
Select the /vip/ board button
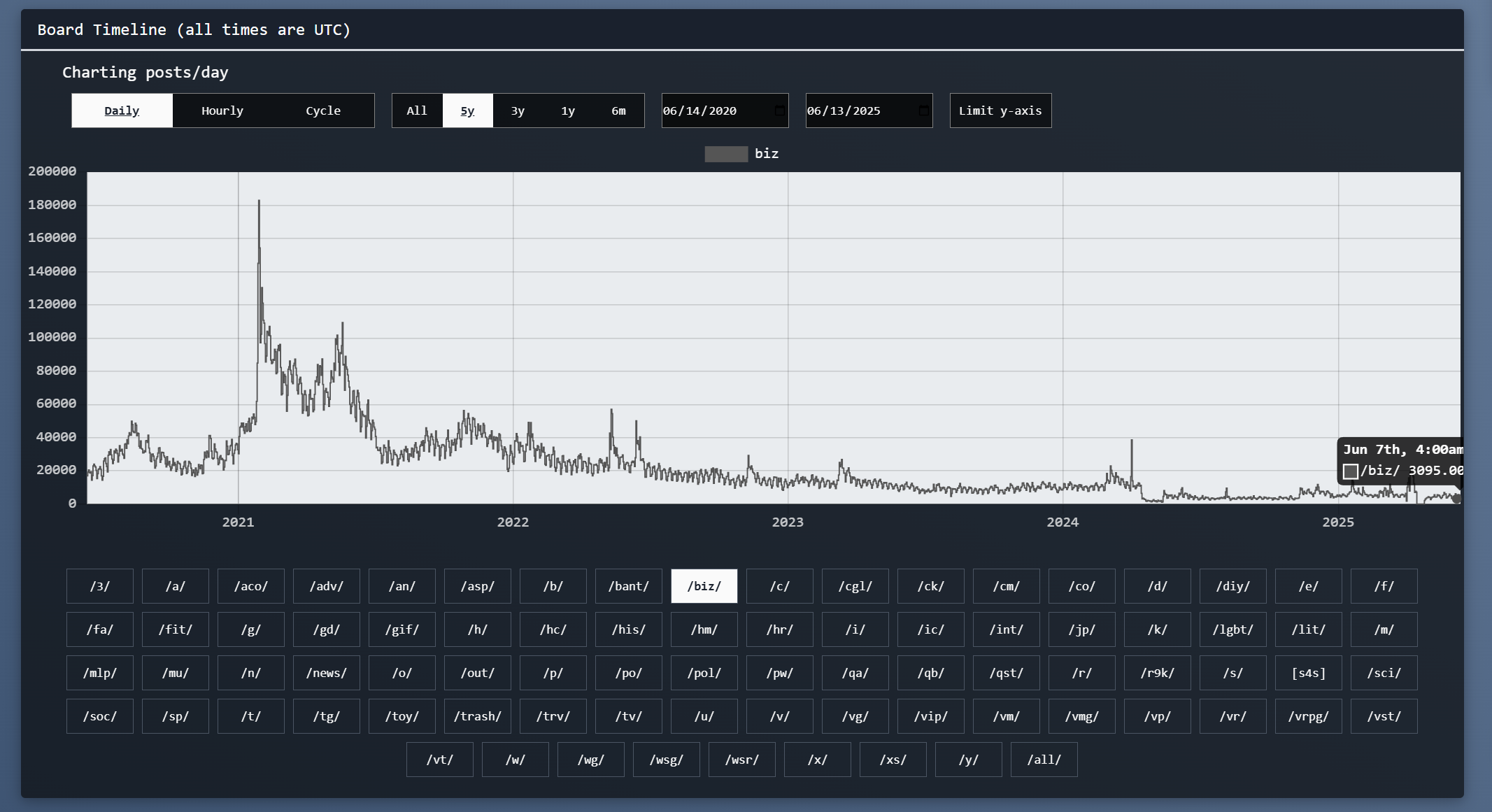point(931,716)
